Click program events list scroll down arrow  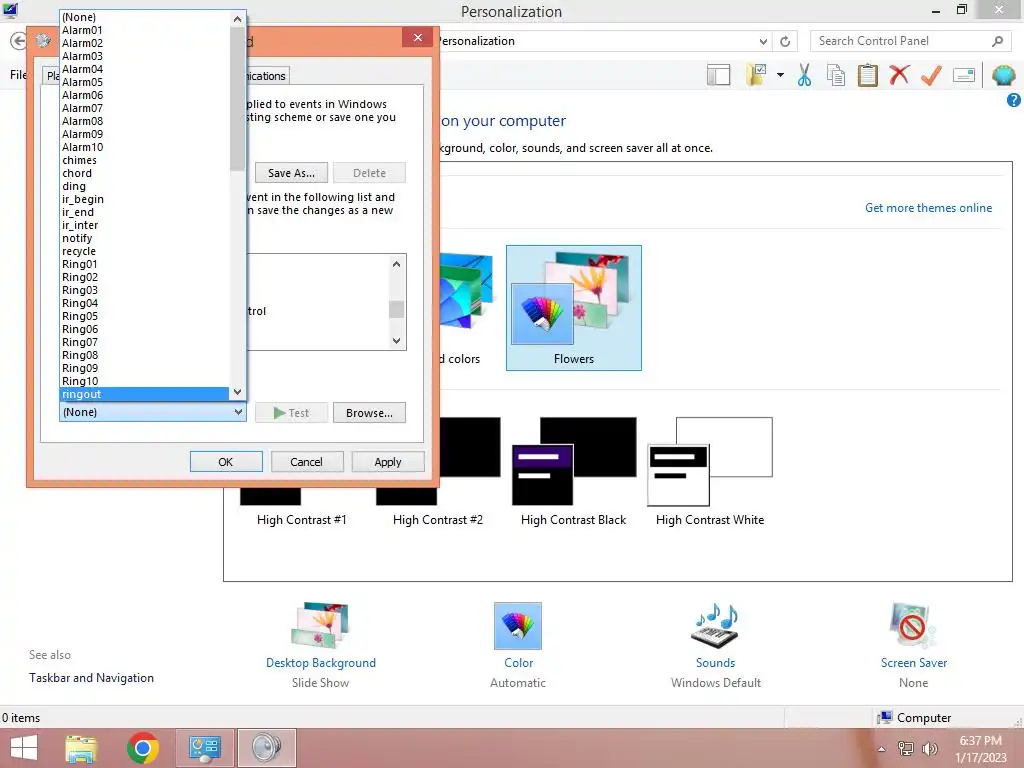click(x=396, y=341)
